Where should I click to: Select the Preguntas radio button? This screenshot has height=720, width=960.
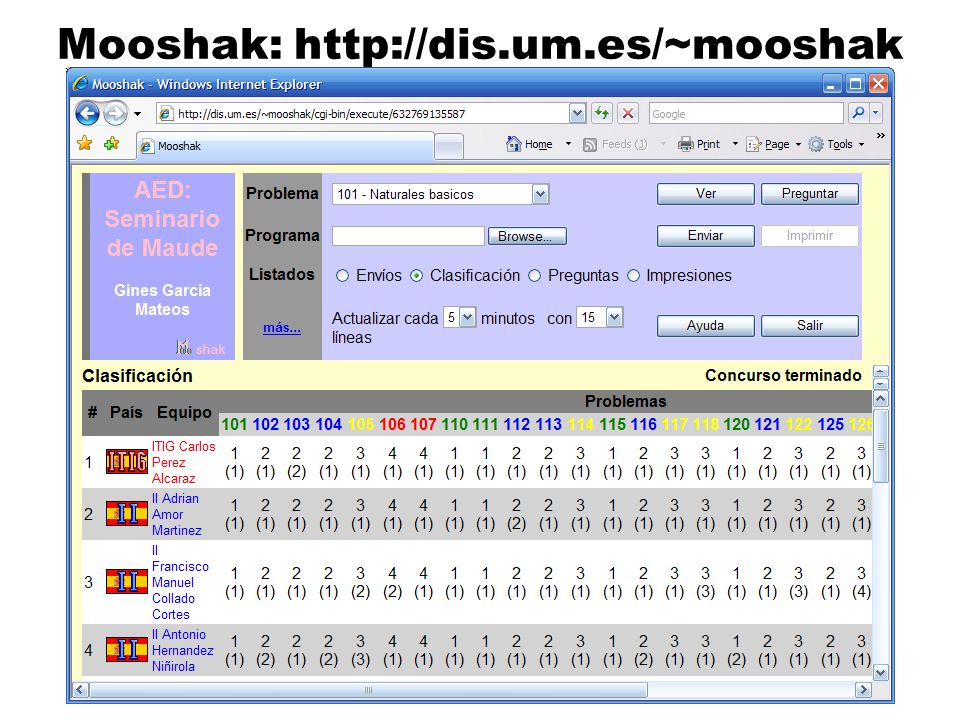(x=534, y=276)
